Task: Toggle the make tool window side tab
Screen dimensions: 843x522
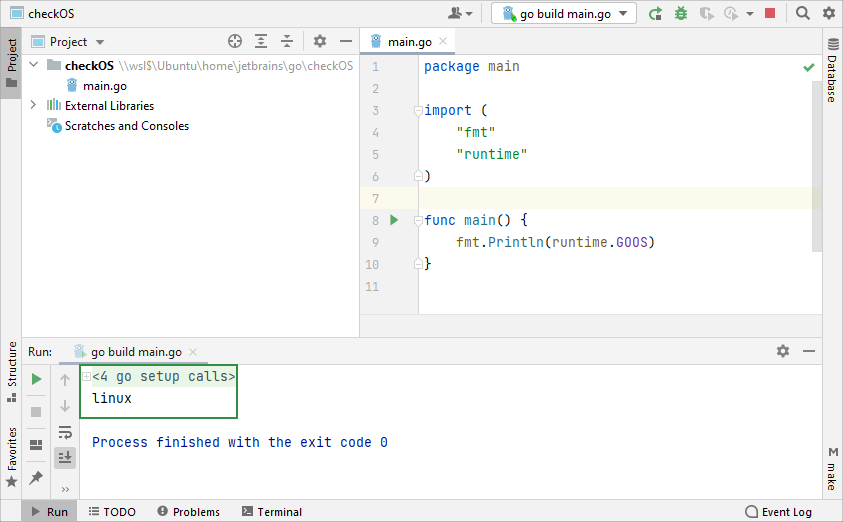Action: [x=832, y=468]
